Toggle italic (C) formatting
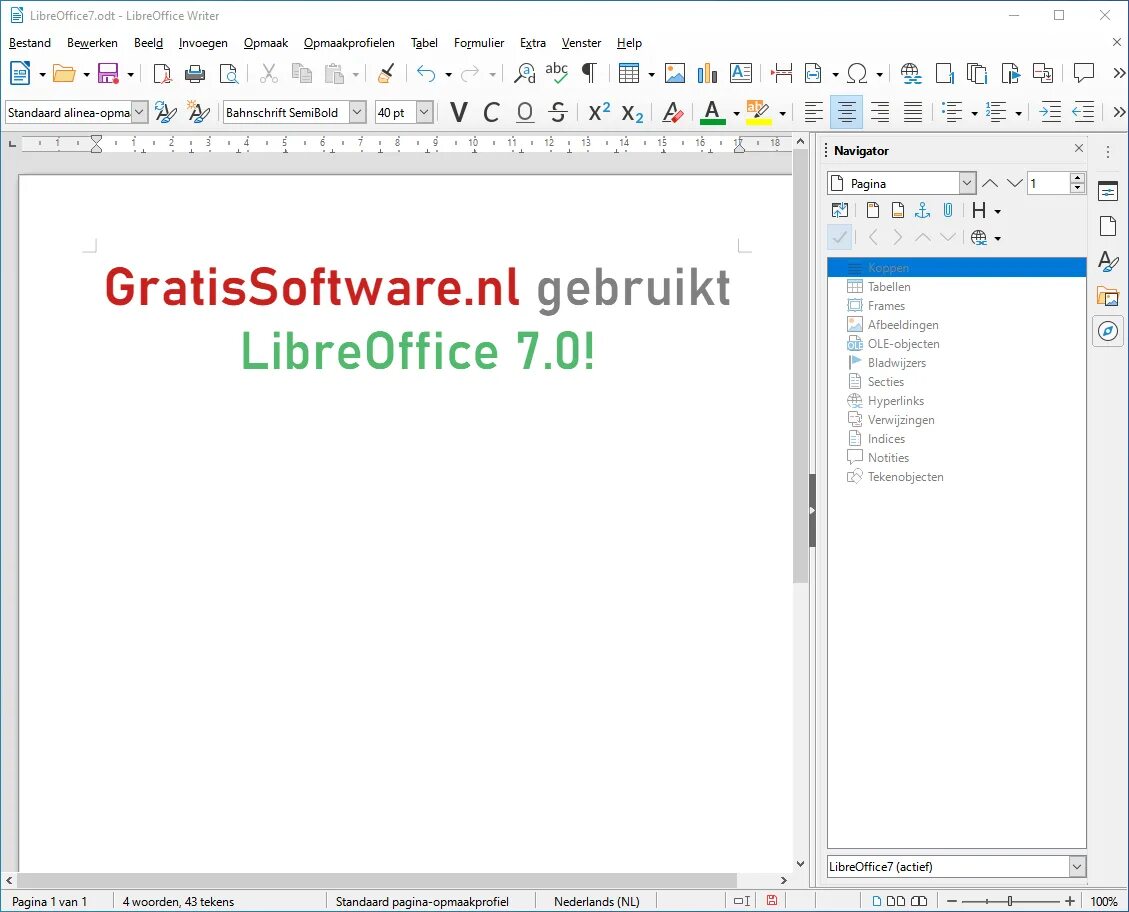1129x912 pixels. click(x=491, y=112)
